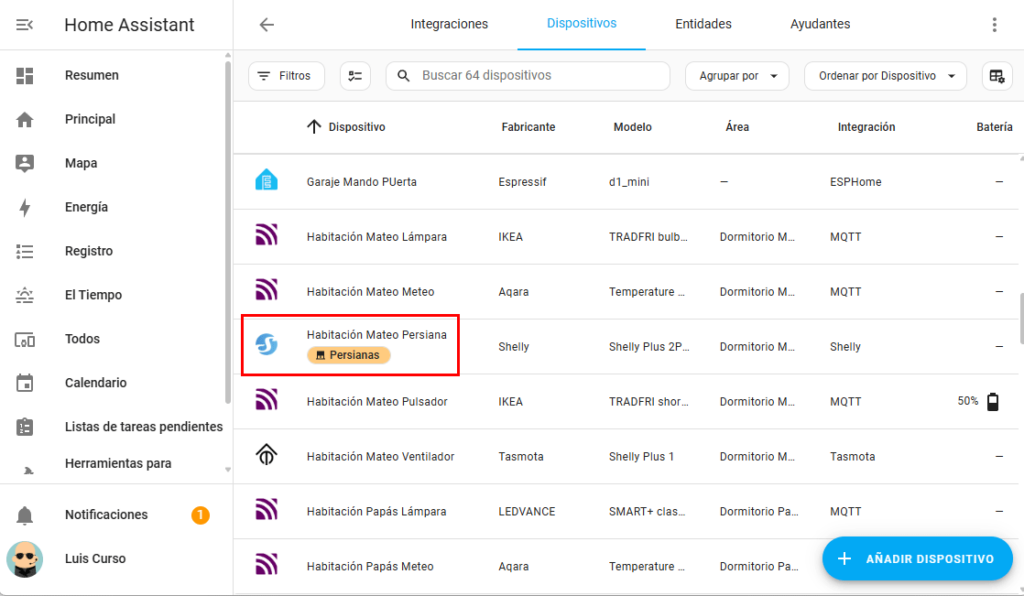Click the Persianas label chip

(x=348, y=355)
